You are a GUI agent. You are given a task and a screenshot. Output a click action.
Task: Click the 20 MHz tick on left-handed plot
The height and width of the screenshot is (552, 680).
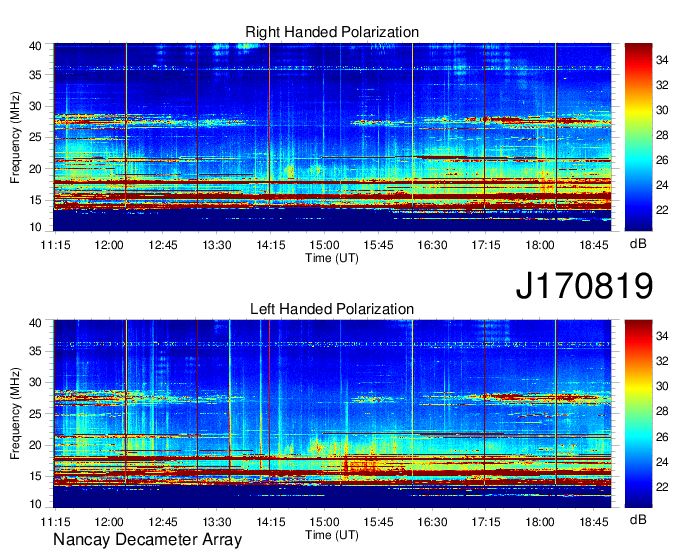35,445
